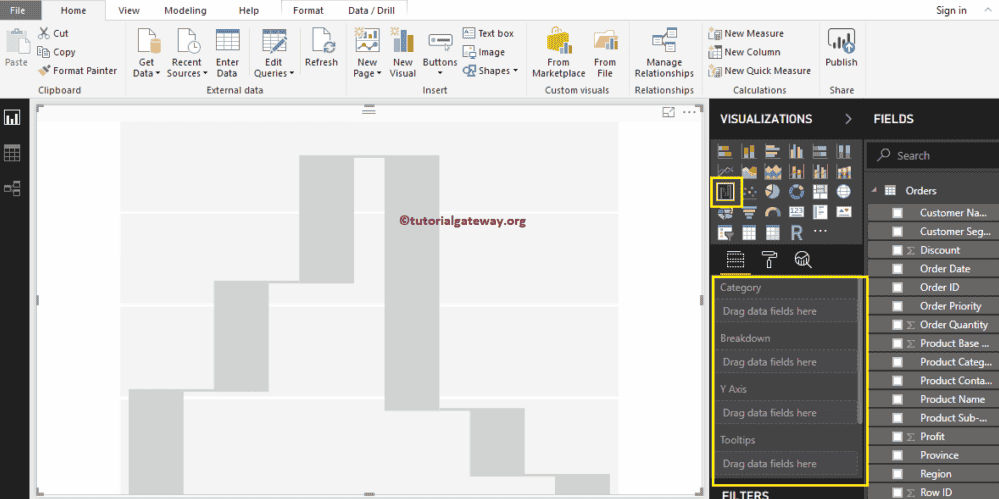Click the Publish button

pos(841,47)
